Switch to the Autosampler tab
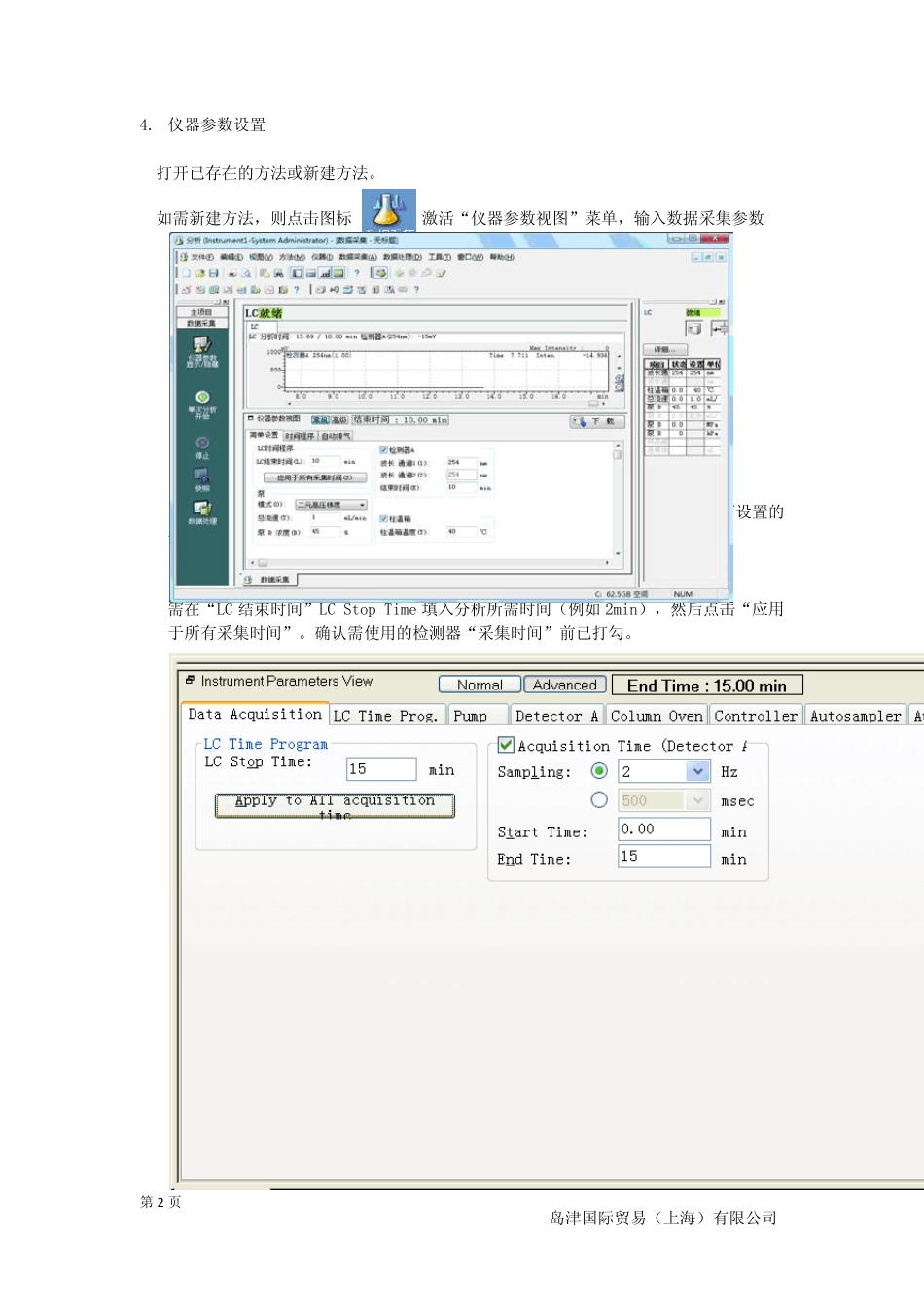This screenshot has height=1307, width=924. coord(856,716)
